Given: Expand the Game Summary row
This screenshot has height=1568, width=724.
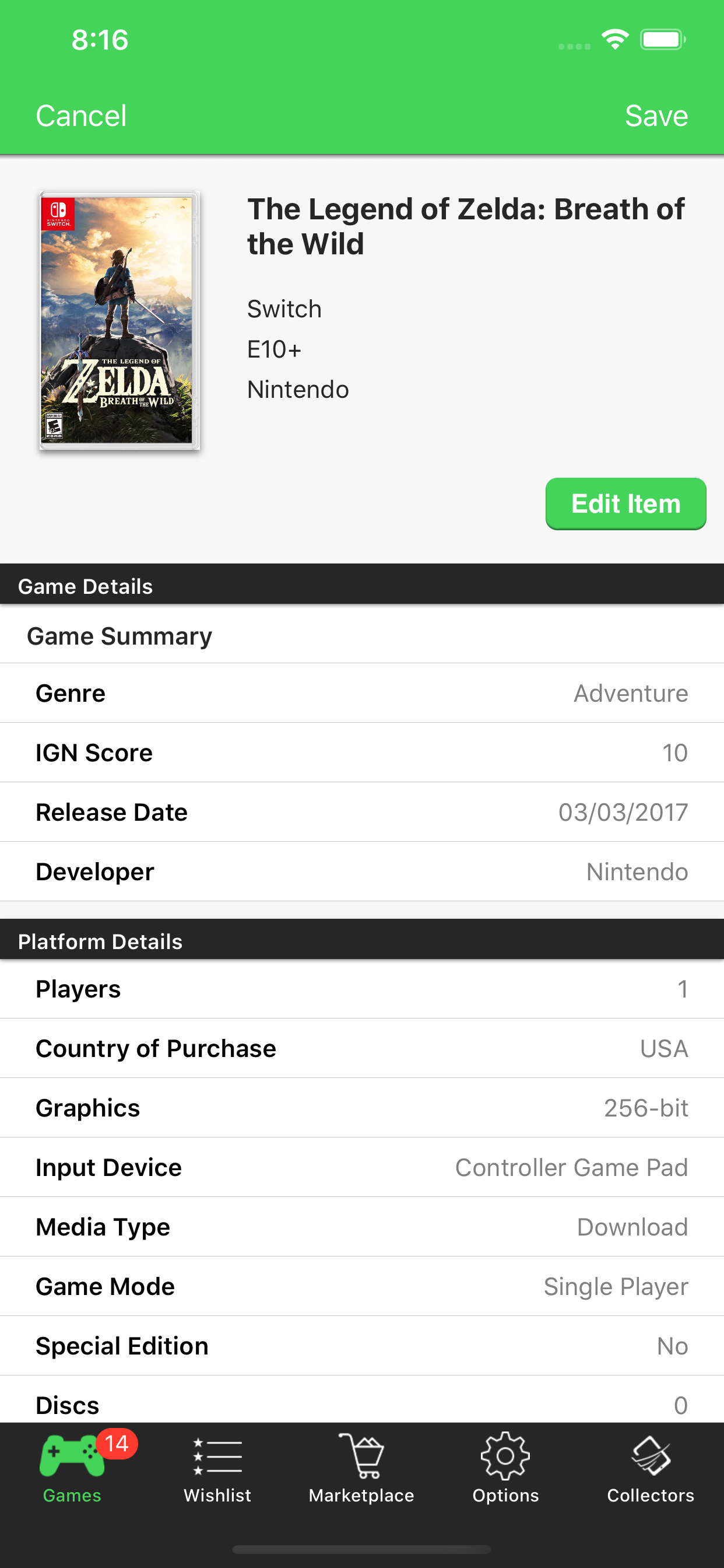Looking at the screenshot, I should click(362, 636).
